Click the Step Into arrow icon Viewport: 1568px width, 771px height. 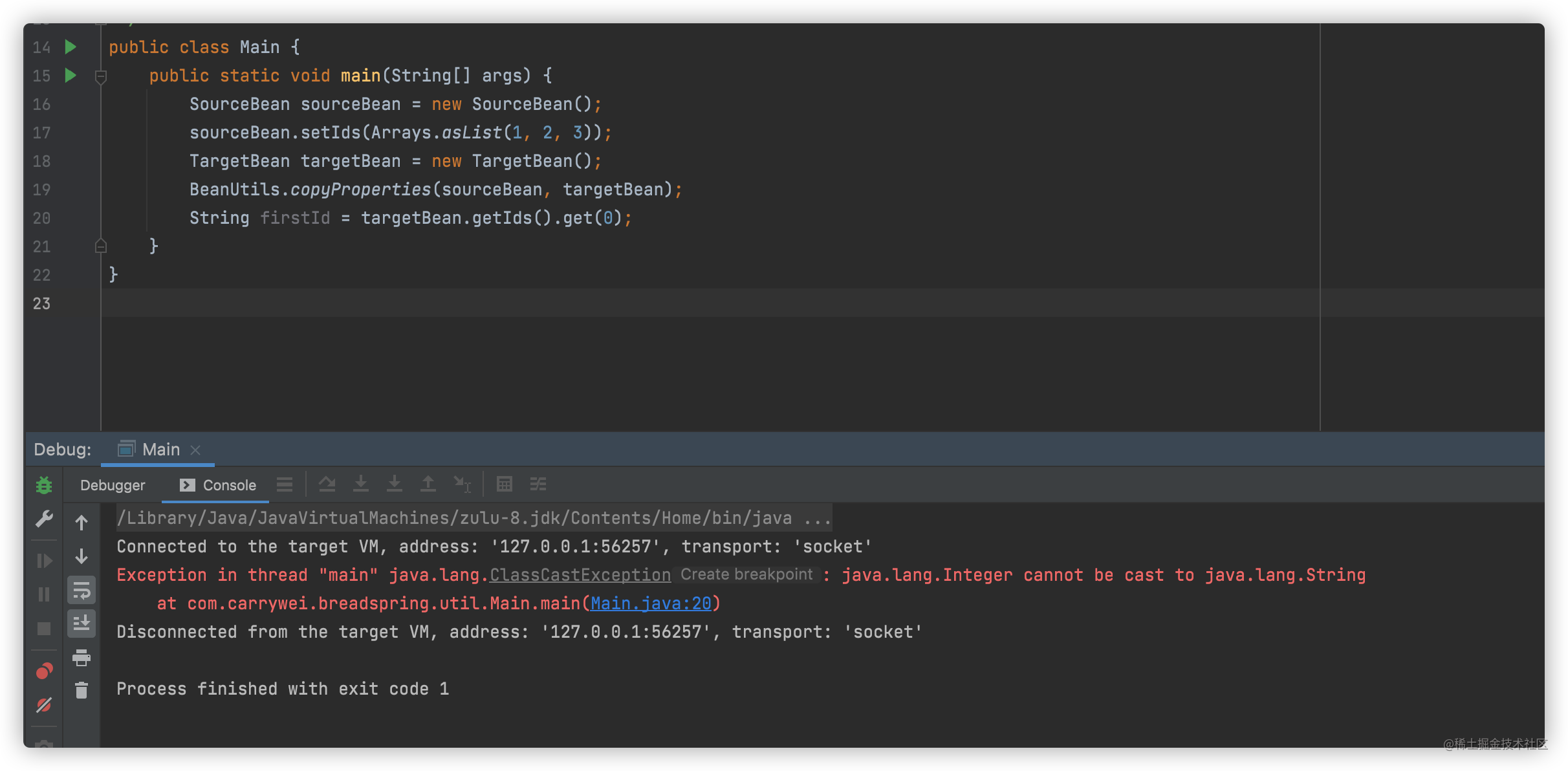[361, 484]
